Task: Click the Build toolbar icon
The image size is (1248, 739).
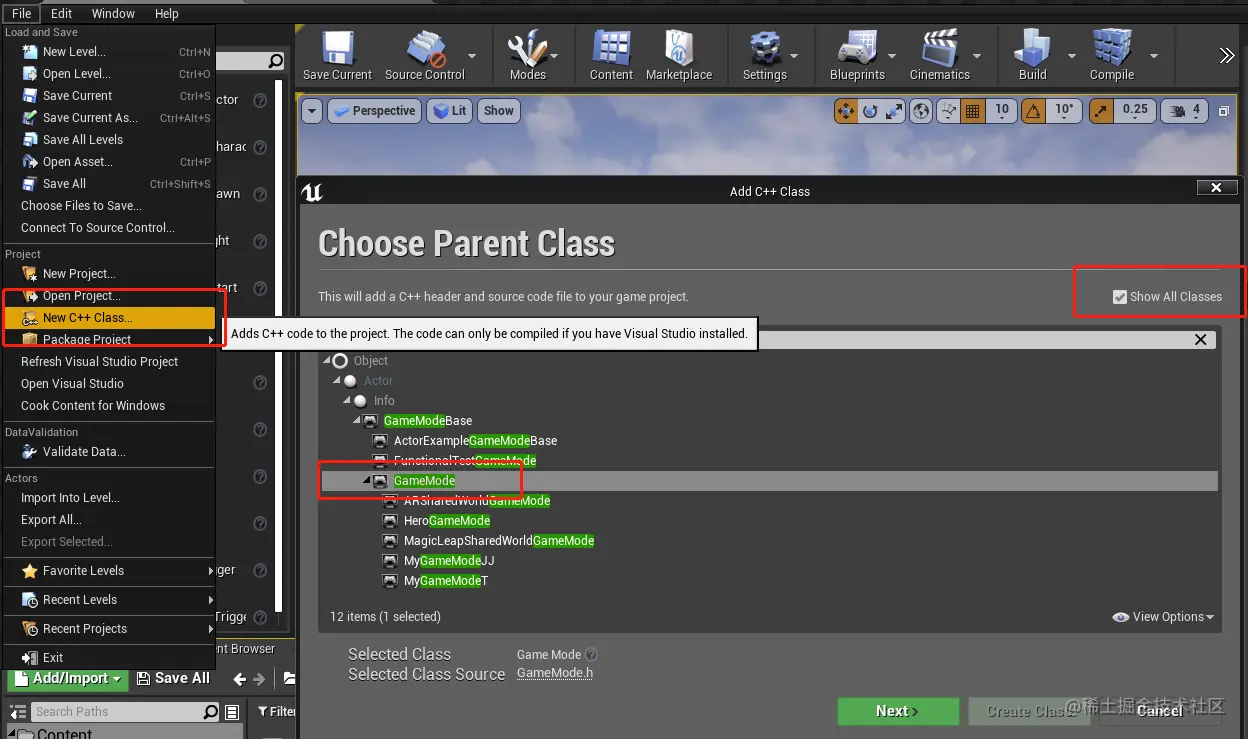Action: pyautogui.click(x=1032, y=55)
